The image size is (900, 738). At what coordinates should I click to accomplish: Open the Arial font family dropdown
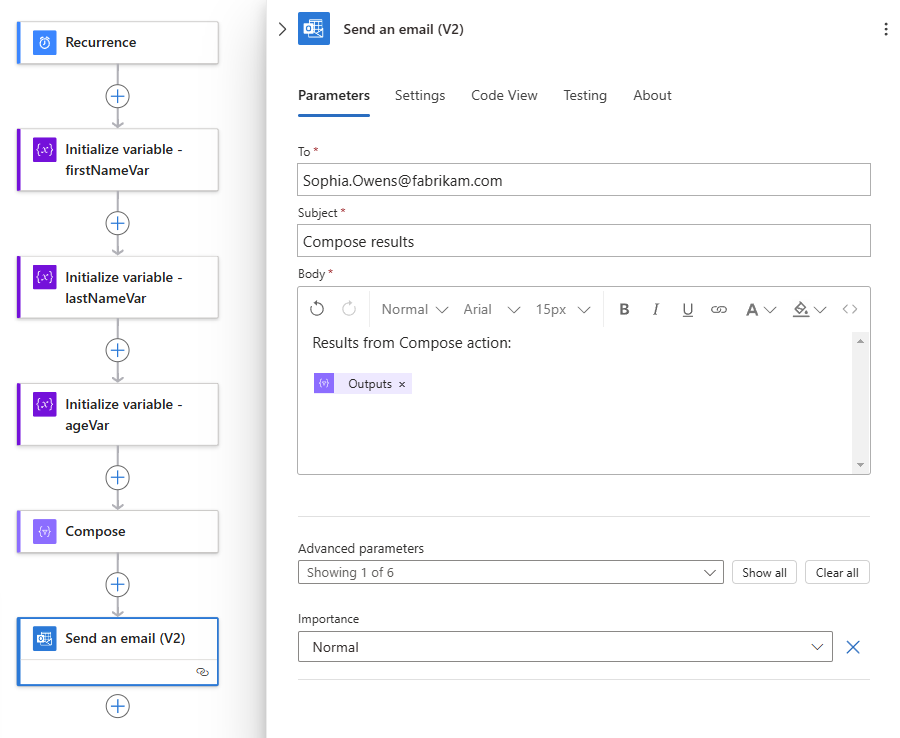pyautogui.click(x=492, y=309)
